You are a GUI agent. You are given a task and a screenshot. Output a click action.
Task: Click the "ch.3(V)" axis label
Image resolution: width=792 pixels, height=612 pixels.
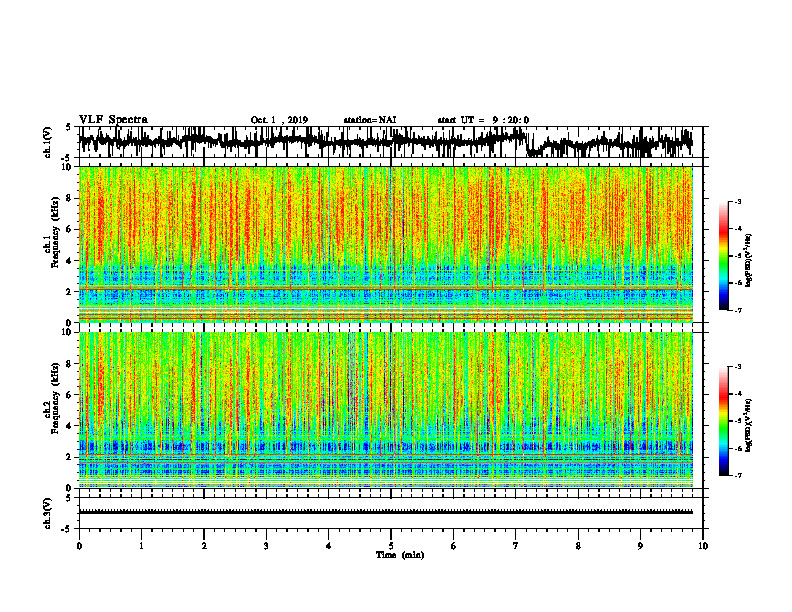pos(48,513)
